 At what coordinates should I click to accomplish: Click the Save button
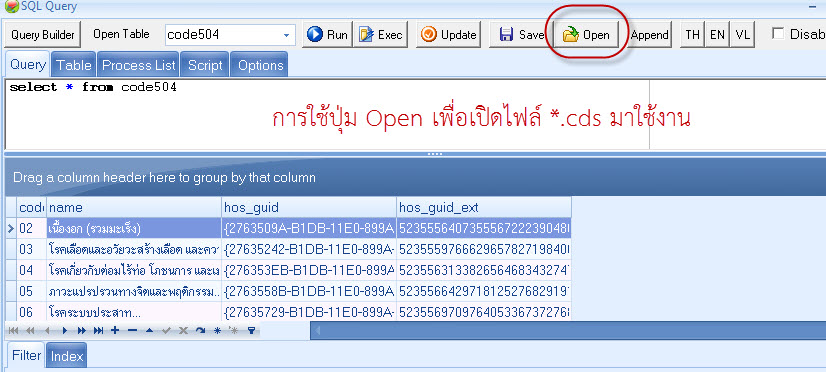click(521, 35)
